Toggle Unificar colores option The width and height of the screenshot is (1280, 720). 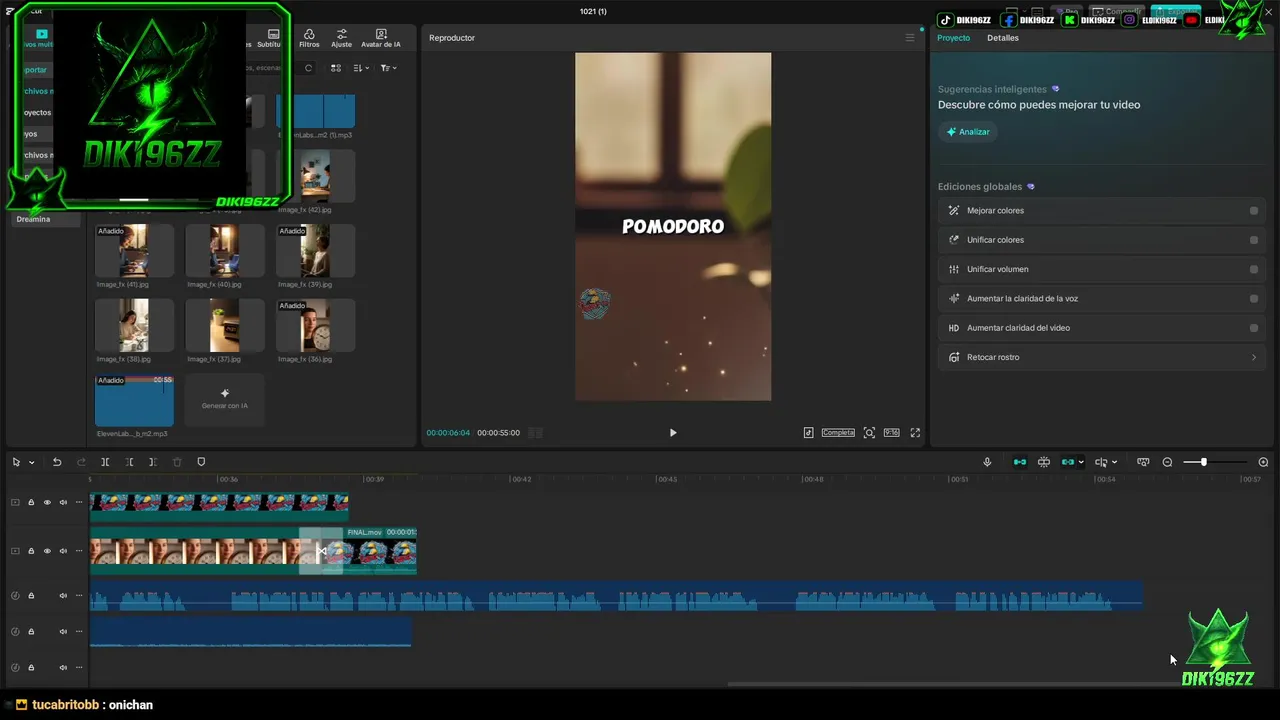[x=1254, y=240]
